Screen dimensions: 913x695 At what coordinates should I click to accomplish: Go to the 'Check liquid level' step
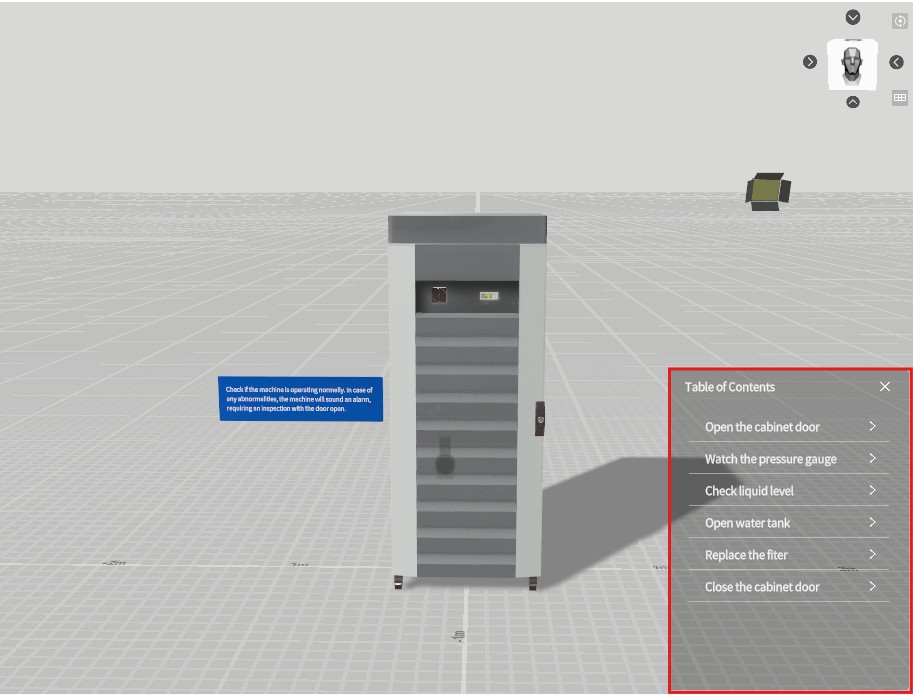(x=748, y=491)
